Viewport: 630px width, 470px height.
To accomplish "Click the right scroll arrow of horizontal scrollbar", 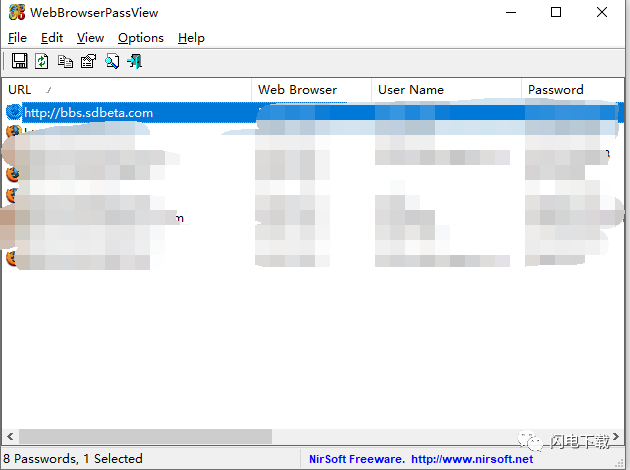I will [616, 436].
